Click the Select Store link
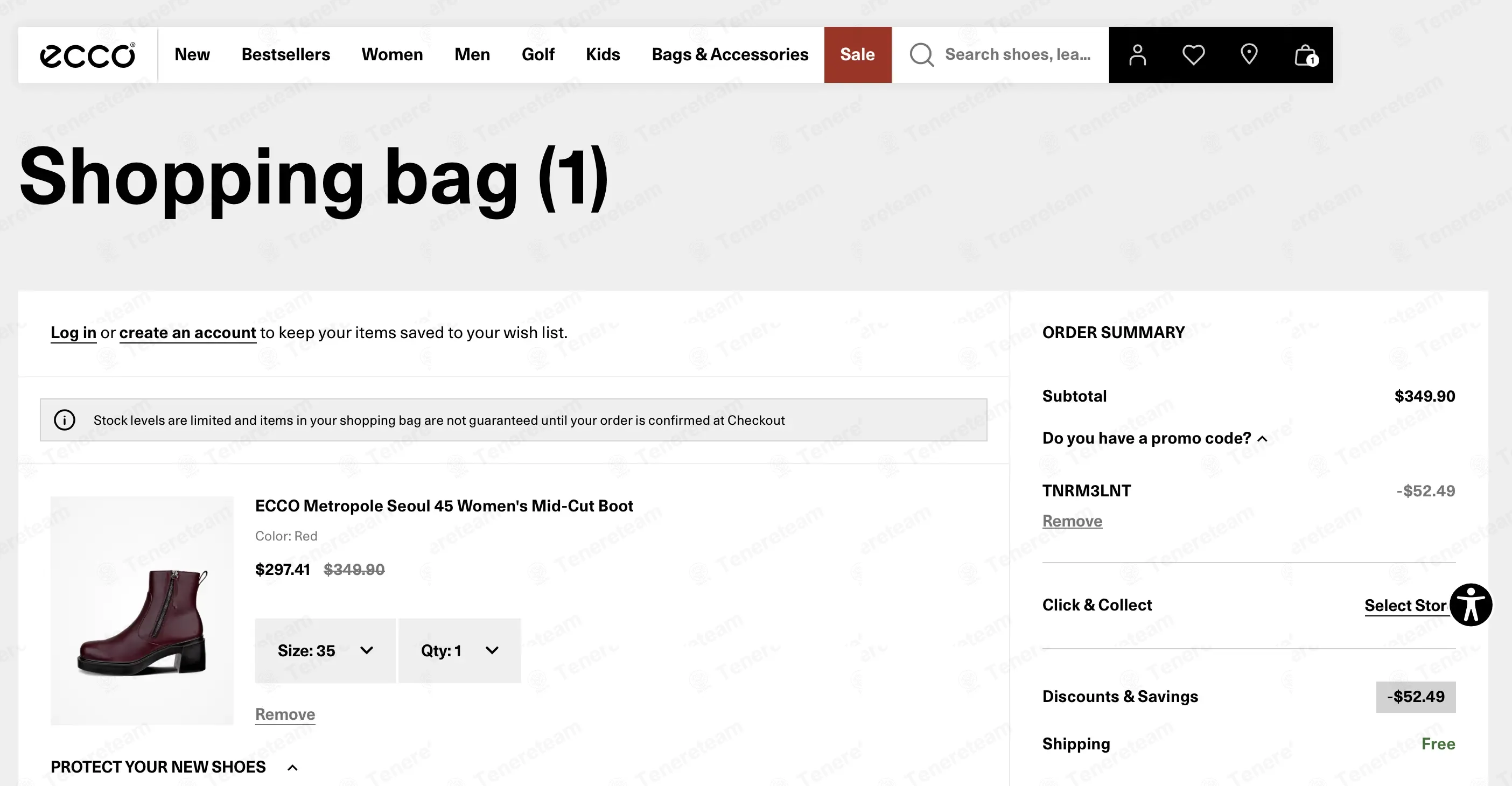1512x786 pixels. [x=1406, y=605]
